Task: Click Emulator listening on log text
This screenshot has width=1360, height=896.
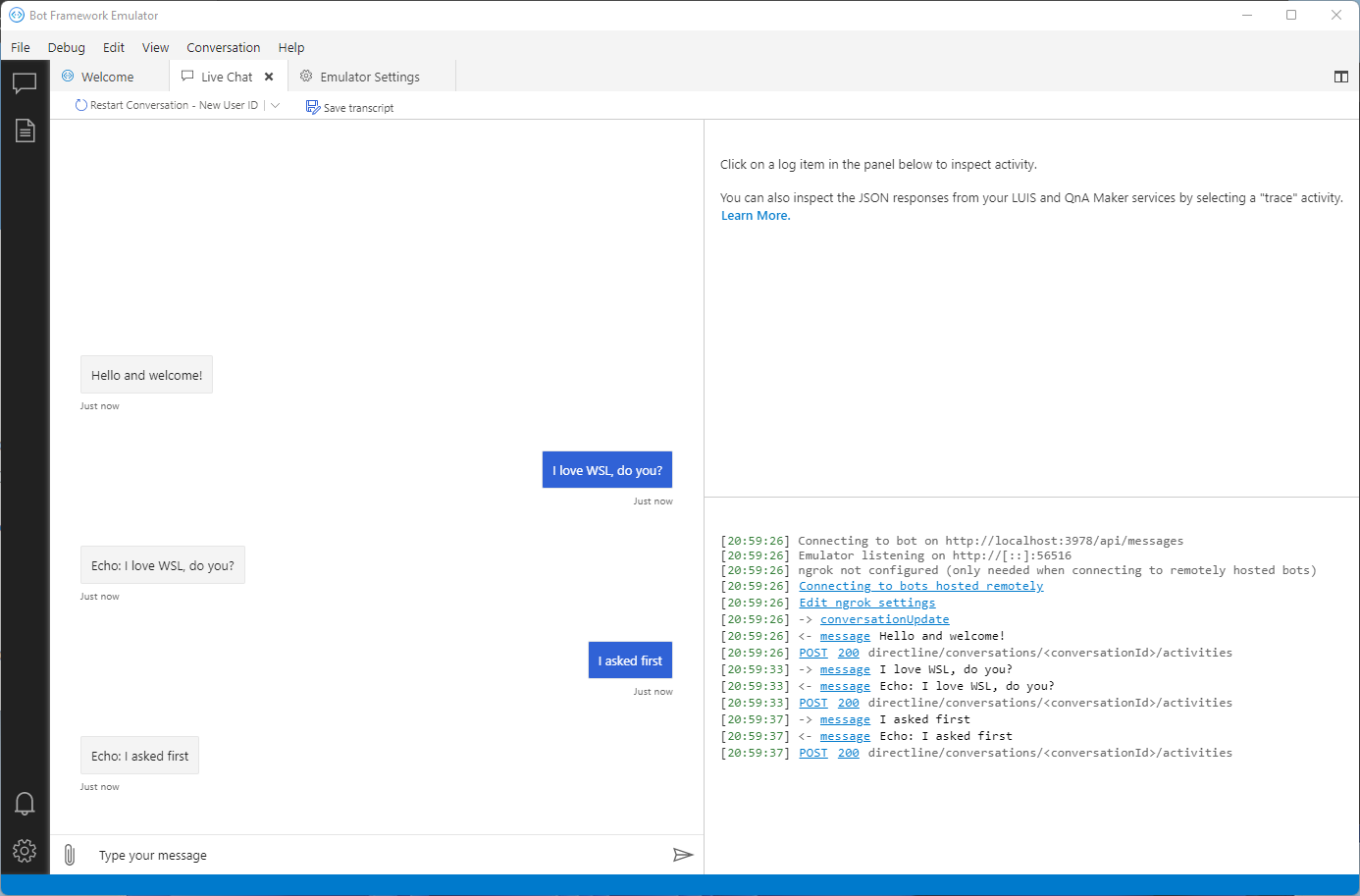Action: [x=934, y=555]
